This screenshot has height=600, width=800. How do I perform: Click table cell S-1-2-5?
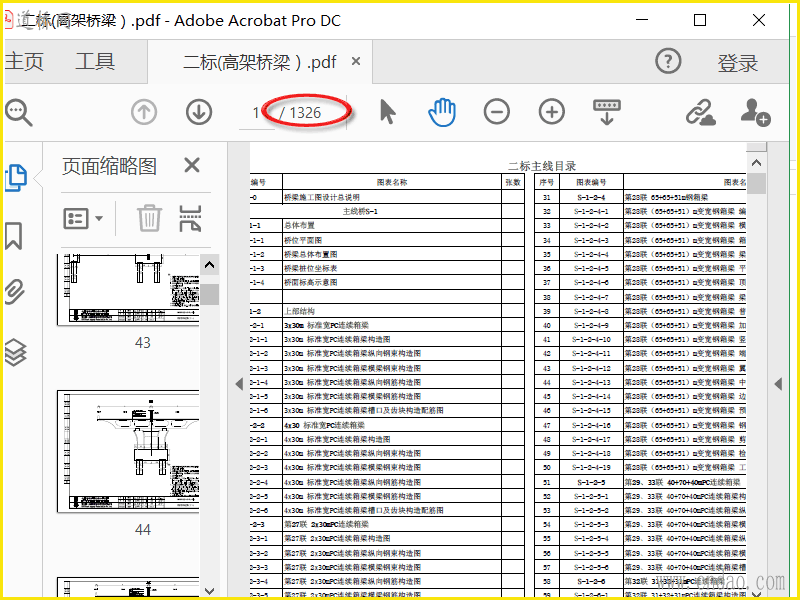(x=591, y=482)
